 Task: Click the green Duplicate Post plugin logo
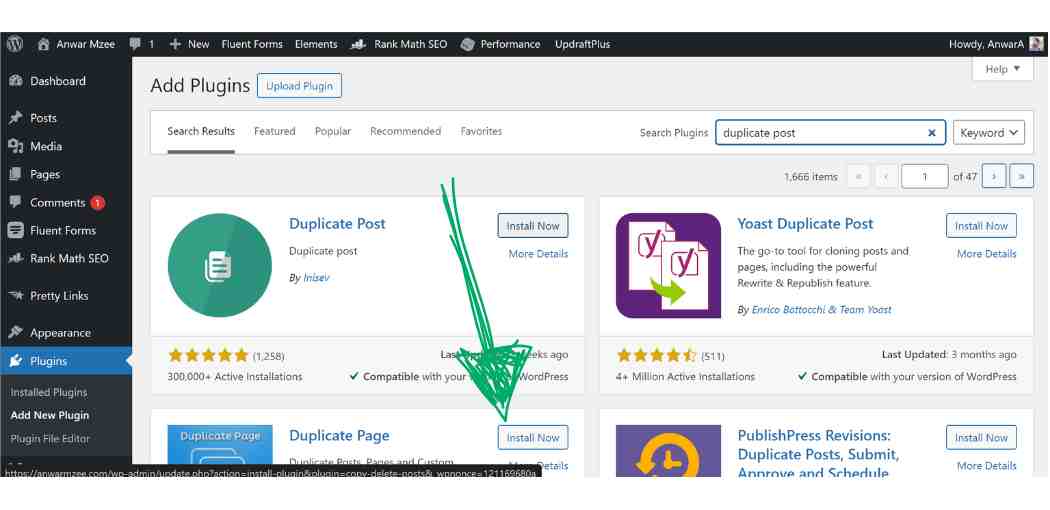point(220,265)
